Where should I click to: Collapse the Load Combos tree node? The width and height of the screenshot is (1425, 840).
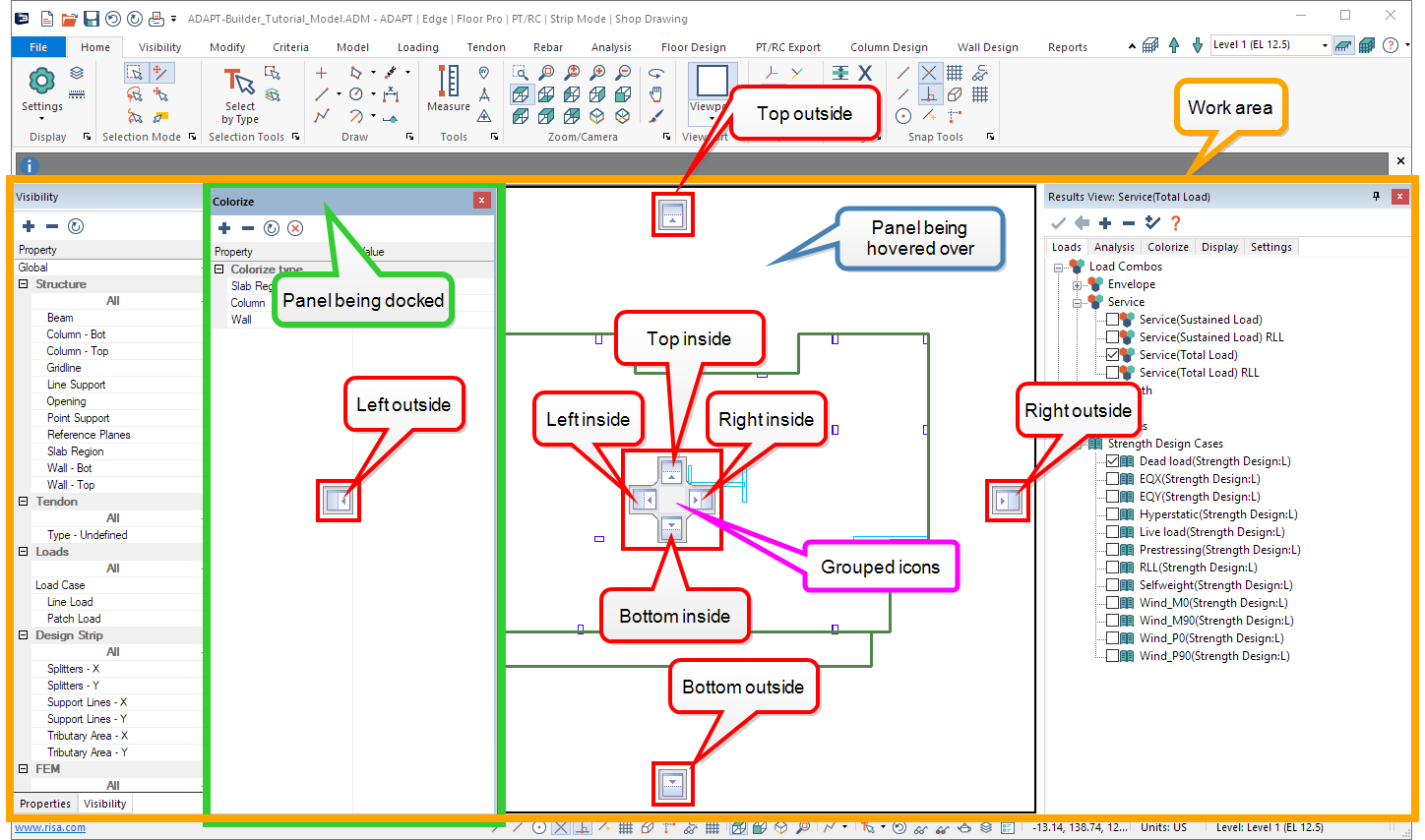1059,267
